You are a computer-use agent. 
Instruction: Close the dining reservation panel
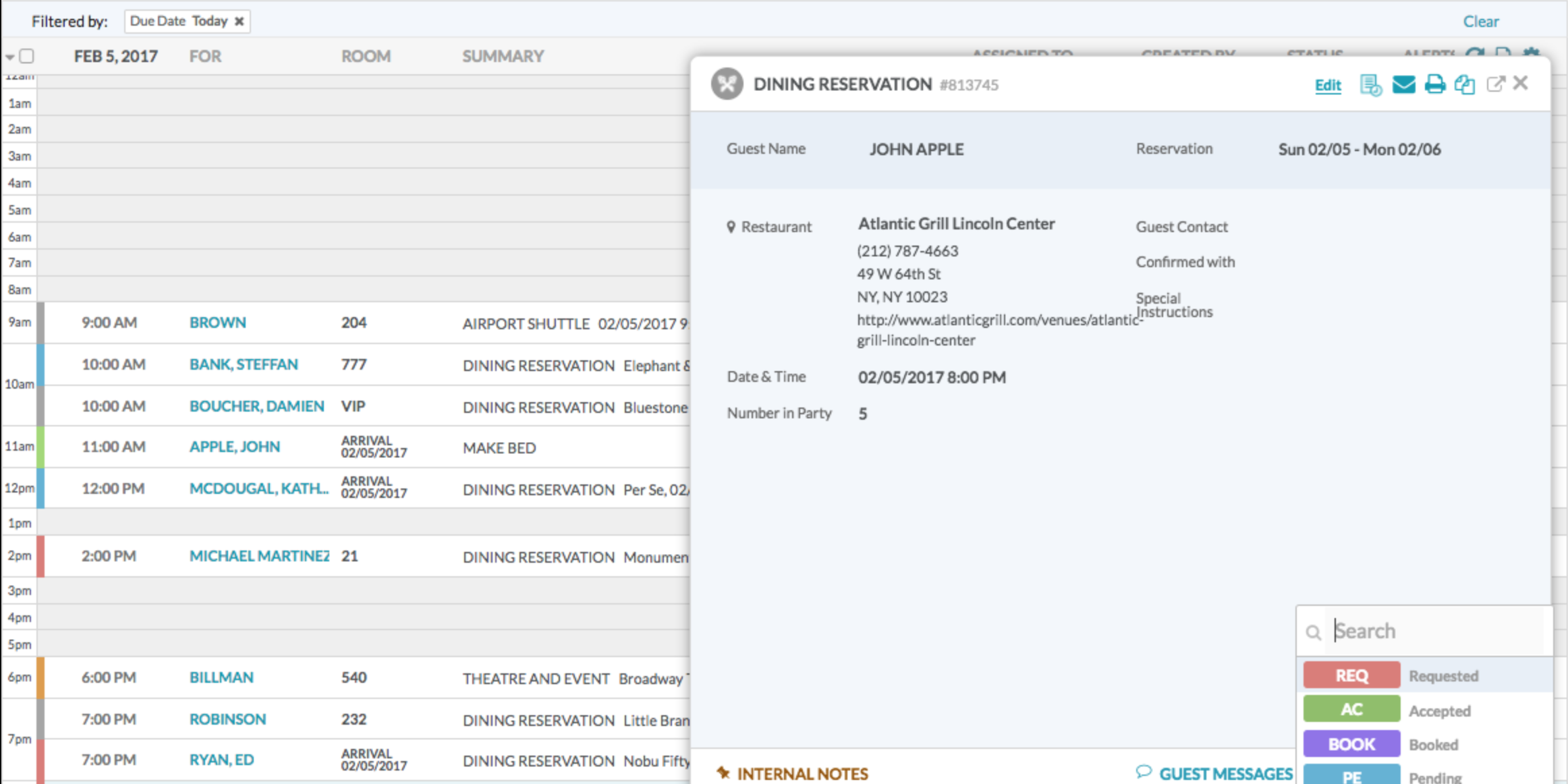tap(1521, 83)
